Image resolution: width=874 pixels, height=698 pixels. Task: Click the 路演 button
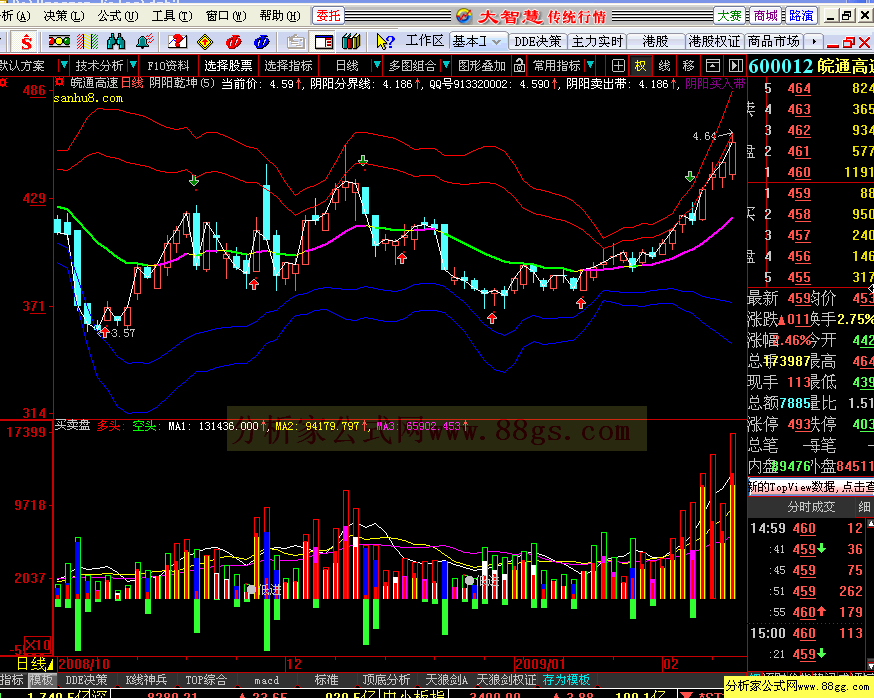point(802,16)
